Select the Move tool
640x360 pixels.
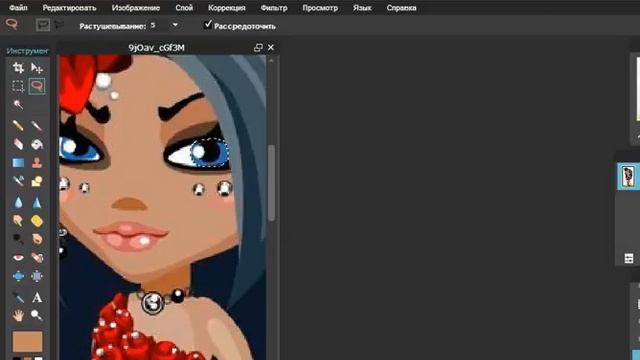coord(37,68)
